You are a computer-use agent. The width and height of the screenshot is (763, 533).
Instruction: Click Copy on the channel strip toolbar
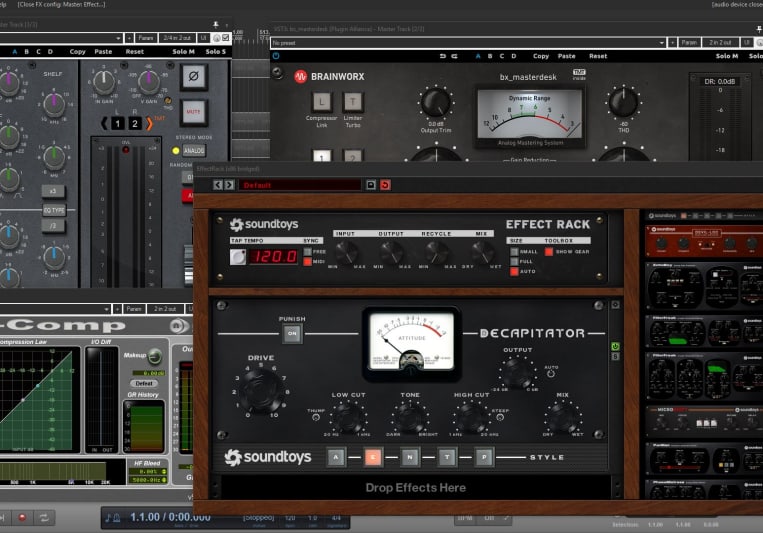(77, 52)
